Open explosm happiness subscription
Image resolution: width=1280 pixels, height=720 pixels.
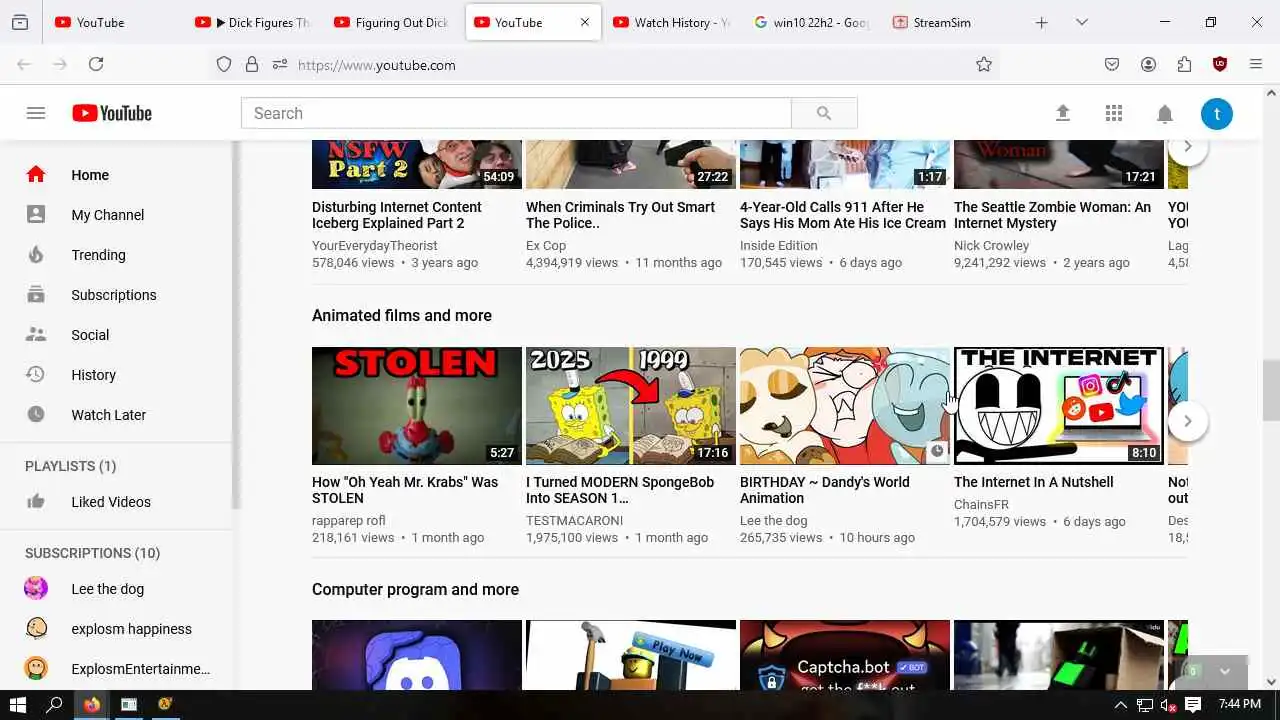(x=116, y=629)
